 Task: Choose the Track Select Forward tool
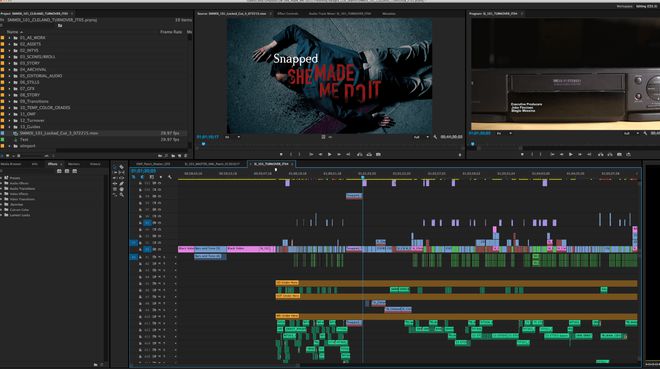114,172
